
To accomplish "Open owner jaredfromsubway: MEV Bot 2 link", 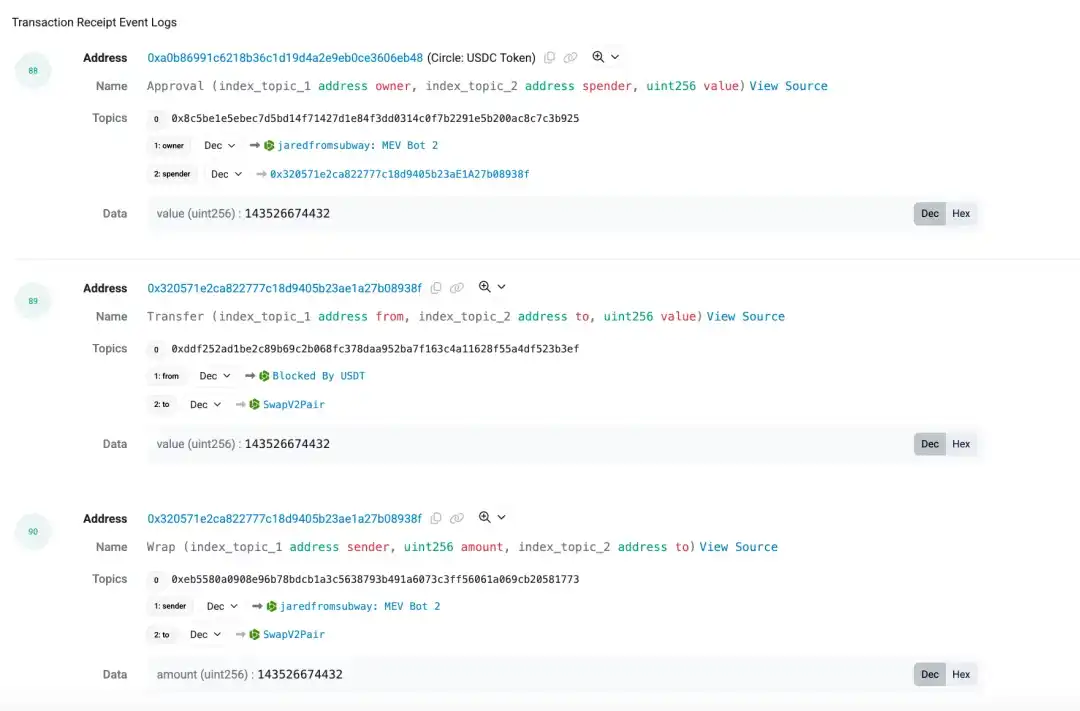I will (357, 145).
